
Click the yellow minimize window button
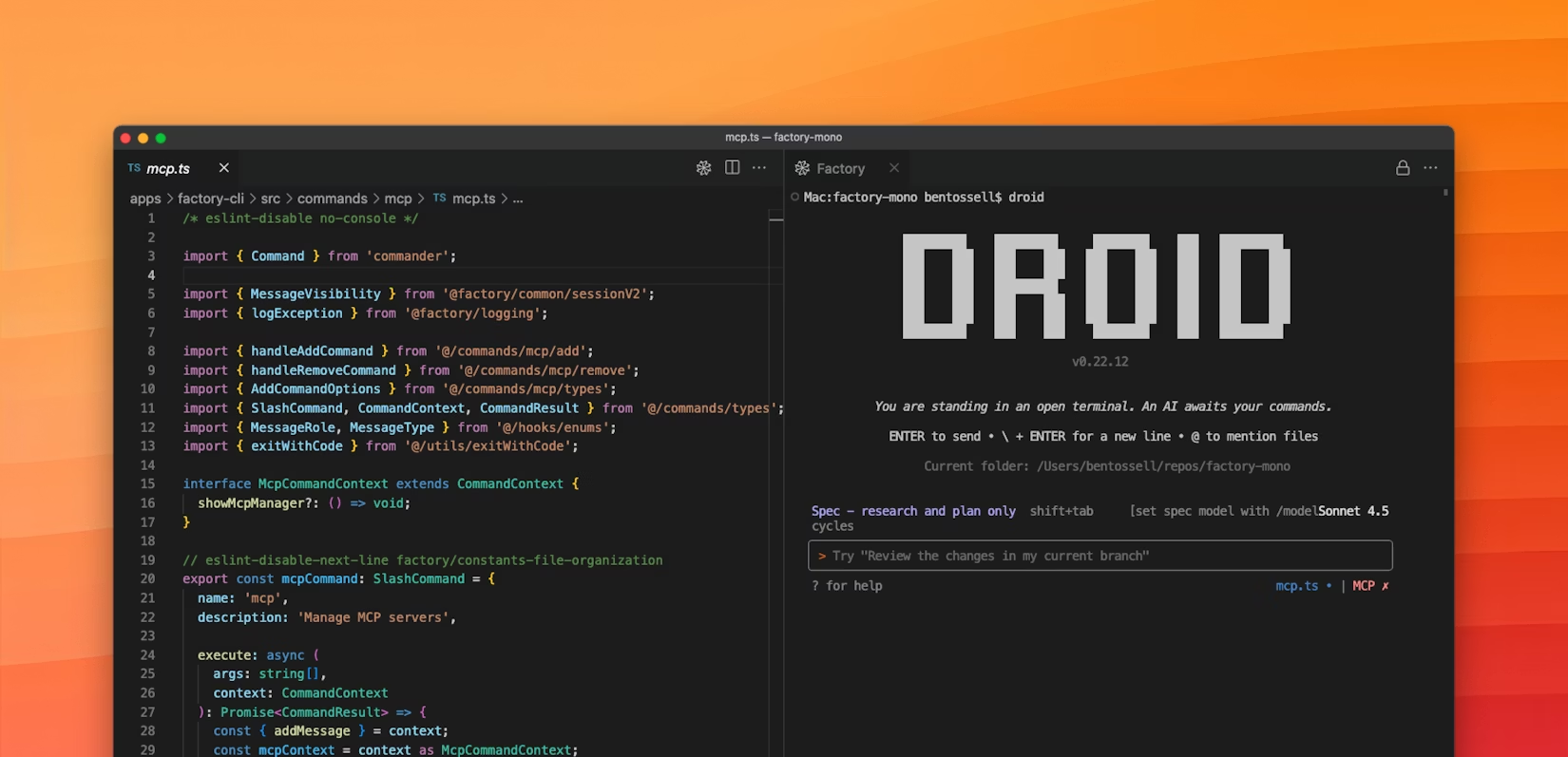[x=143, y=138]
